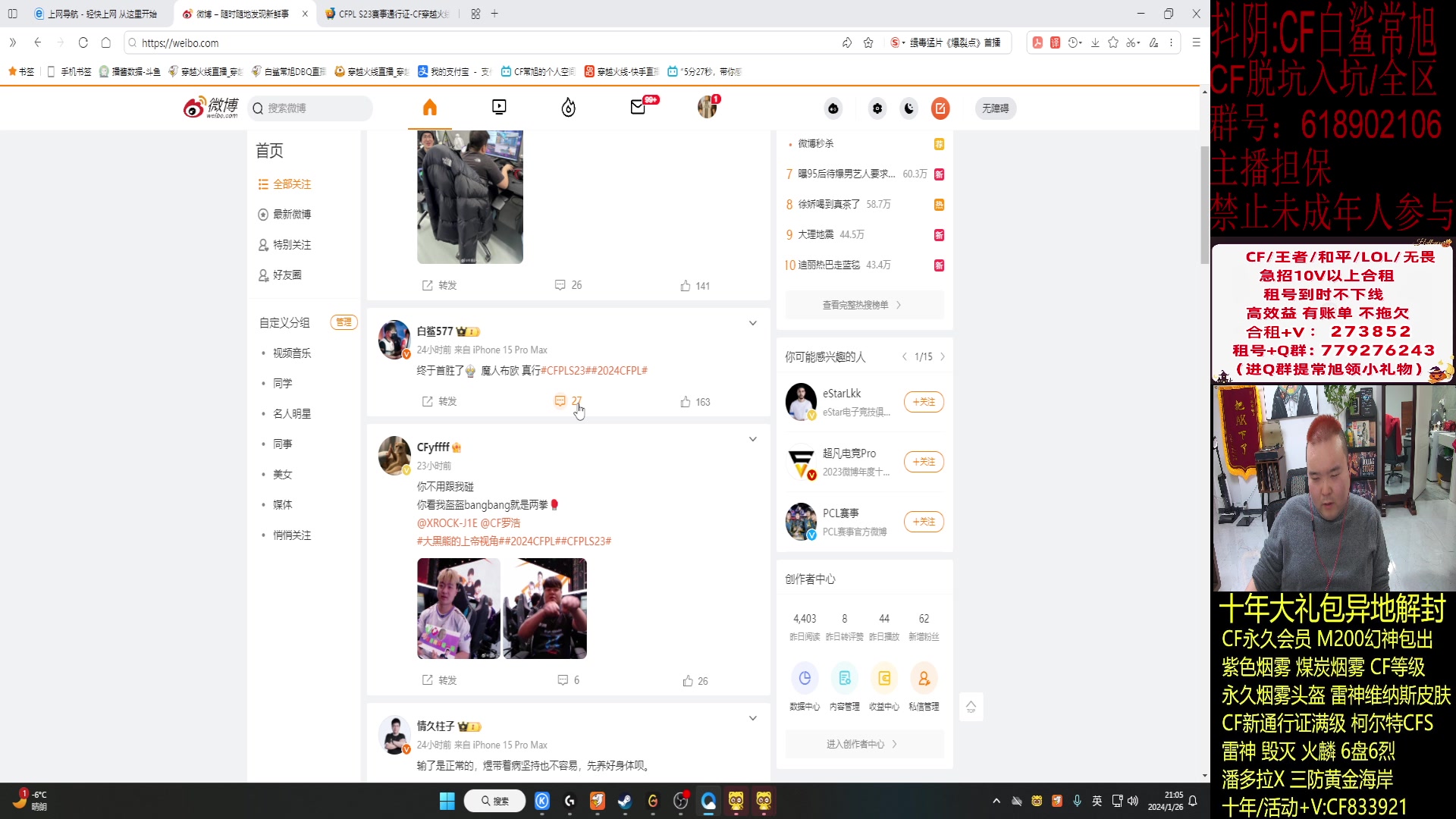
Task: Open the video channel icon in top bar
Action: 498,107
